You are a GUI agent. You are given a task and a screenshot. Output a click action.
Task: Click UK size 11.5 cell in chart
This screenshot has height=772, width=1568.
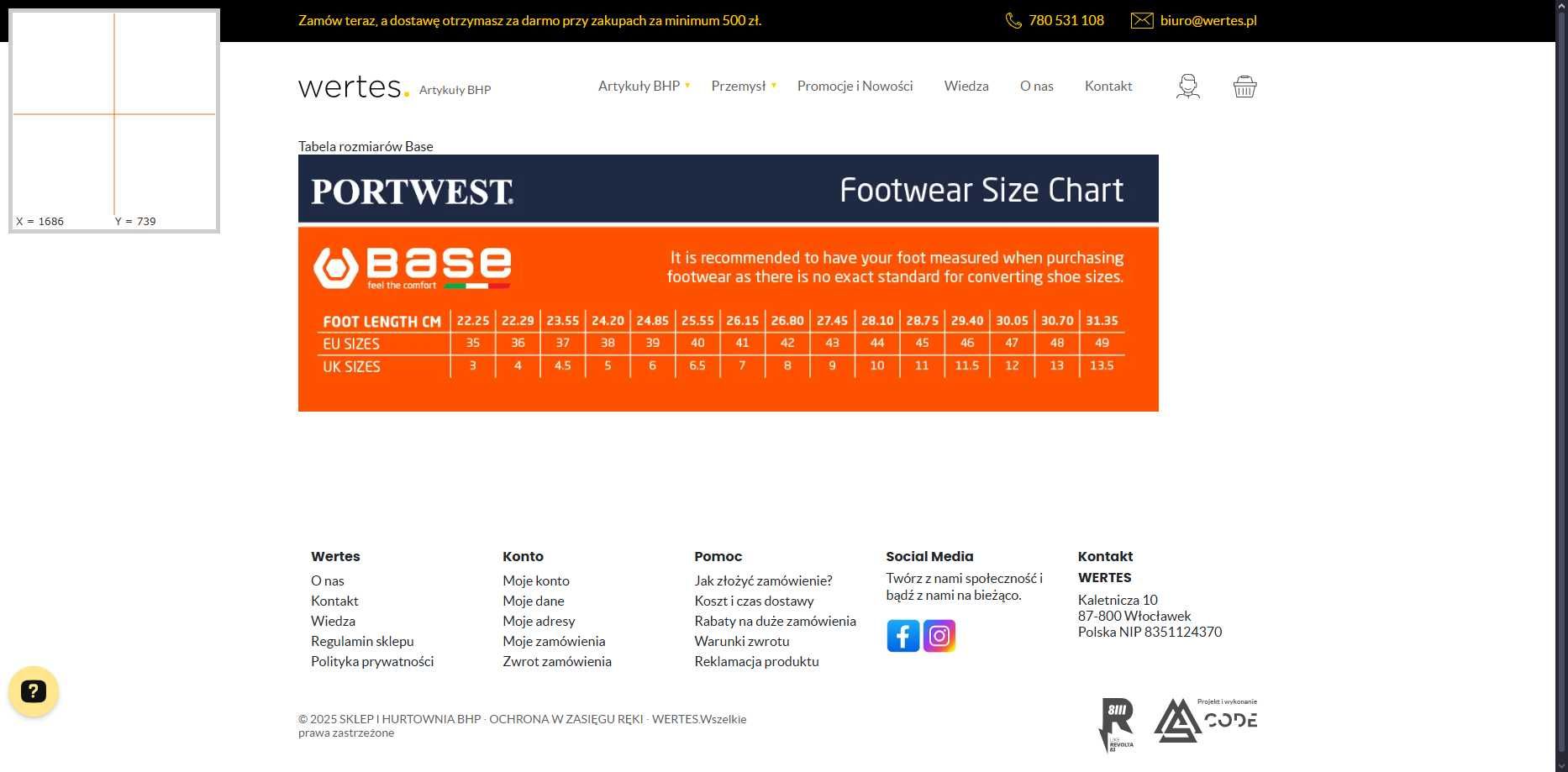click(x=967, y=365)
